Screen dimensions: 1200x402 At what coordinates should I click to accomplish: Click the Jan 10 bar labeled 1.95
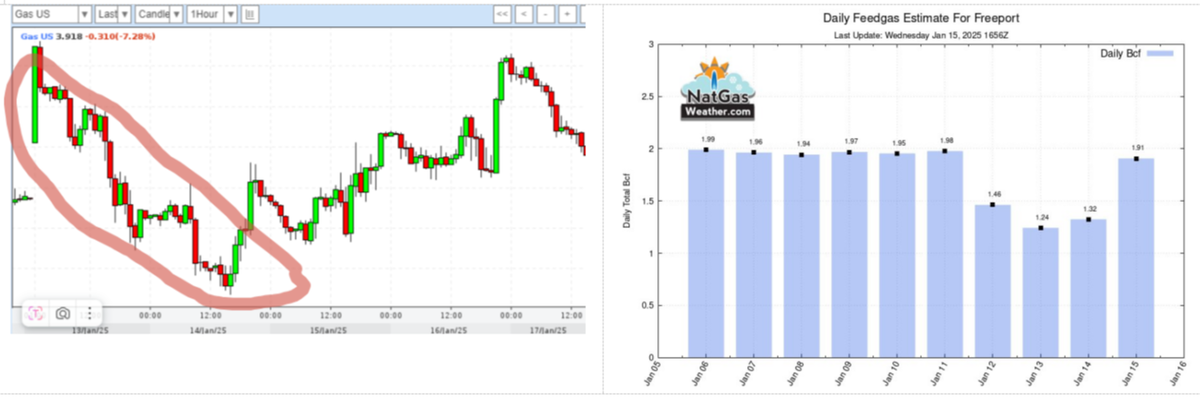[898, 255]
